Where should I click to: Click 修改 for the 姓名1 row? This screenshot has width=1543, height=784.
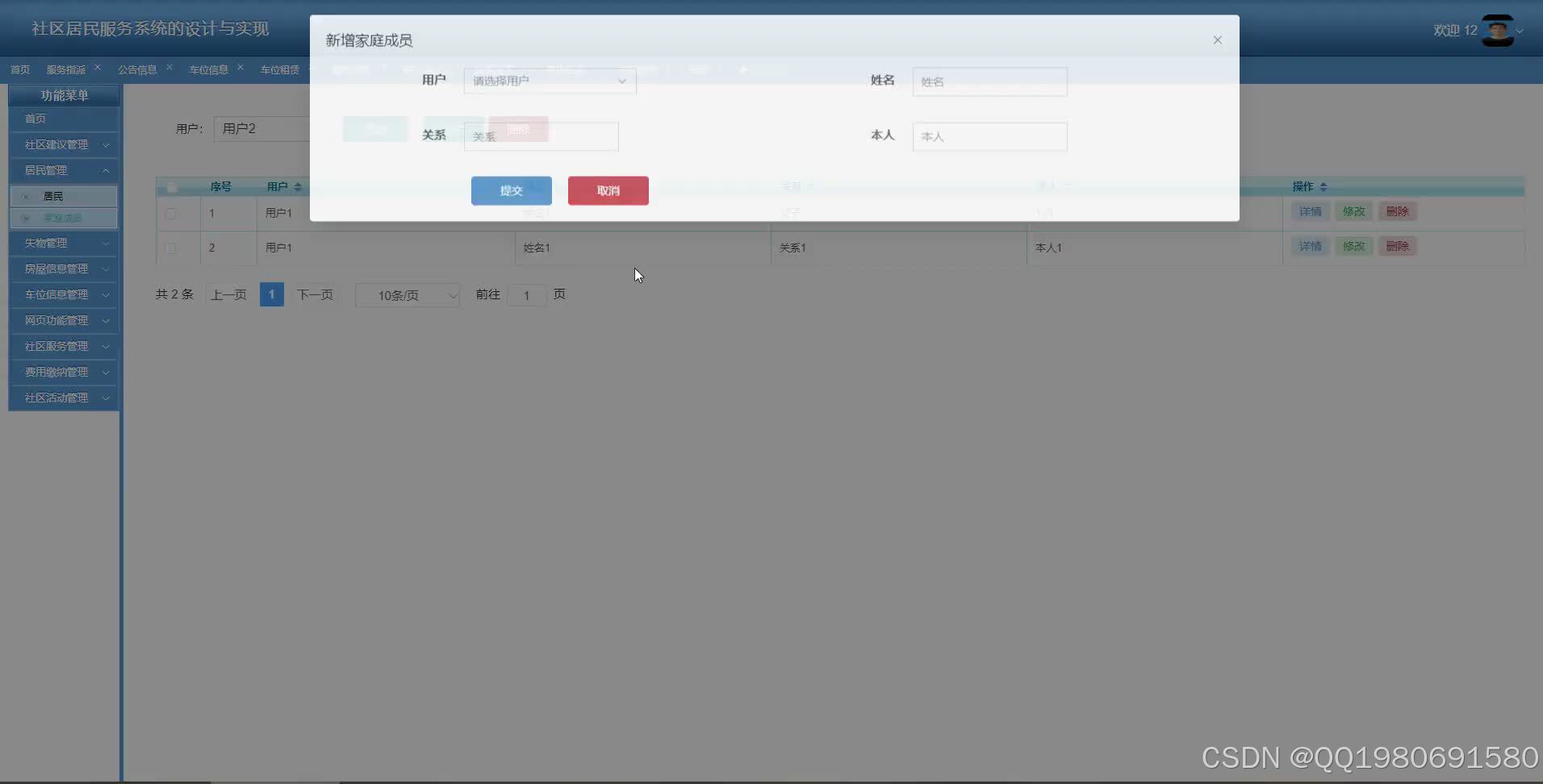click(x=1354, y=246)
